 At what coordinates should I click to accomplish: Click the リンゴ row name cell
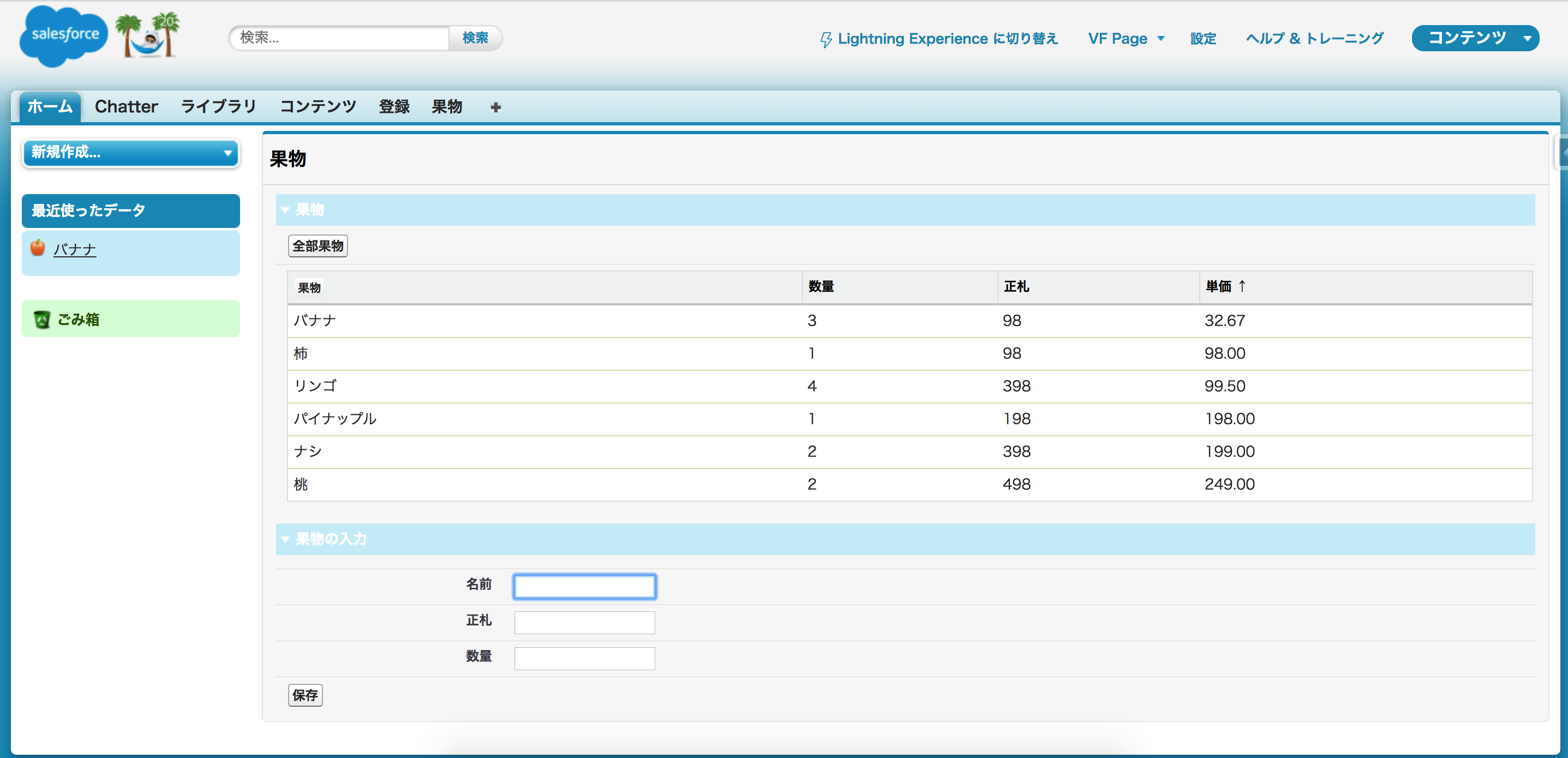[x=315, y=386]
